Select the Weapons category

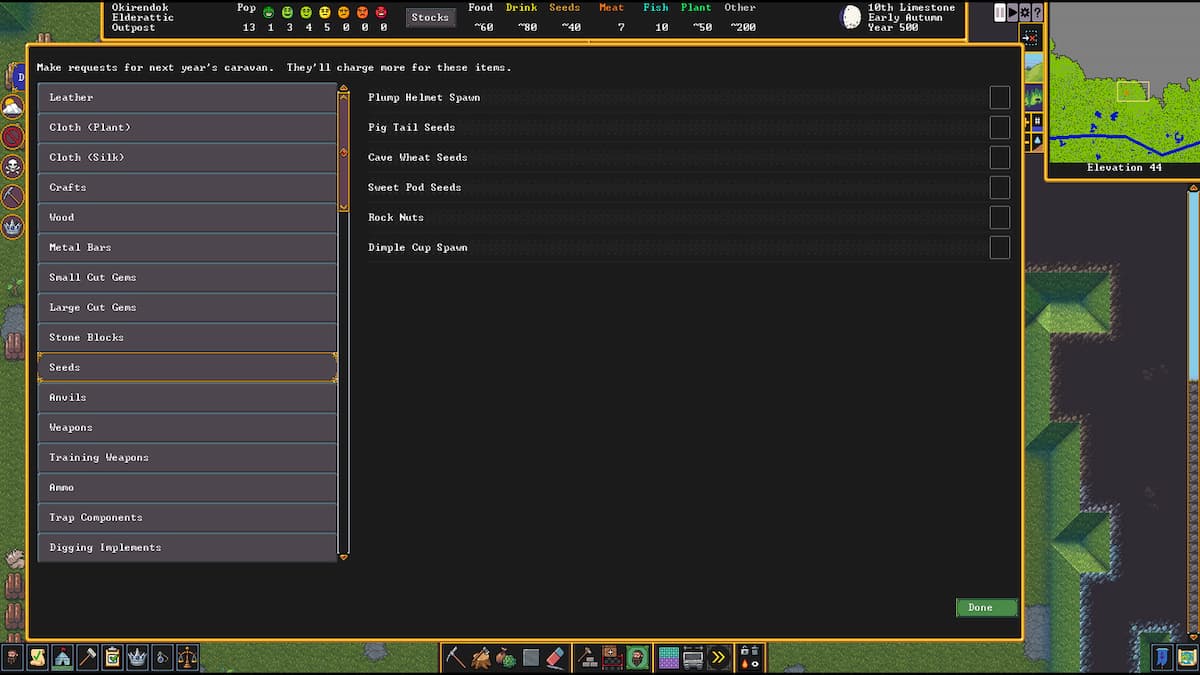186,427
